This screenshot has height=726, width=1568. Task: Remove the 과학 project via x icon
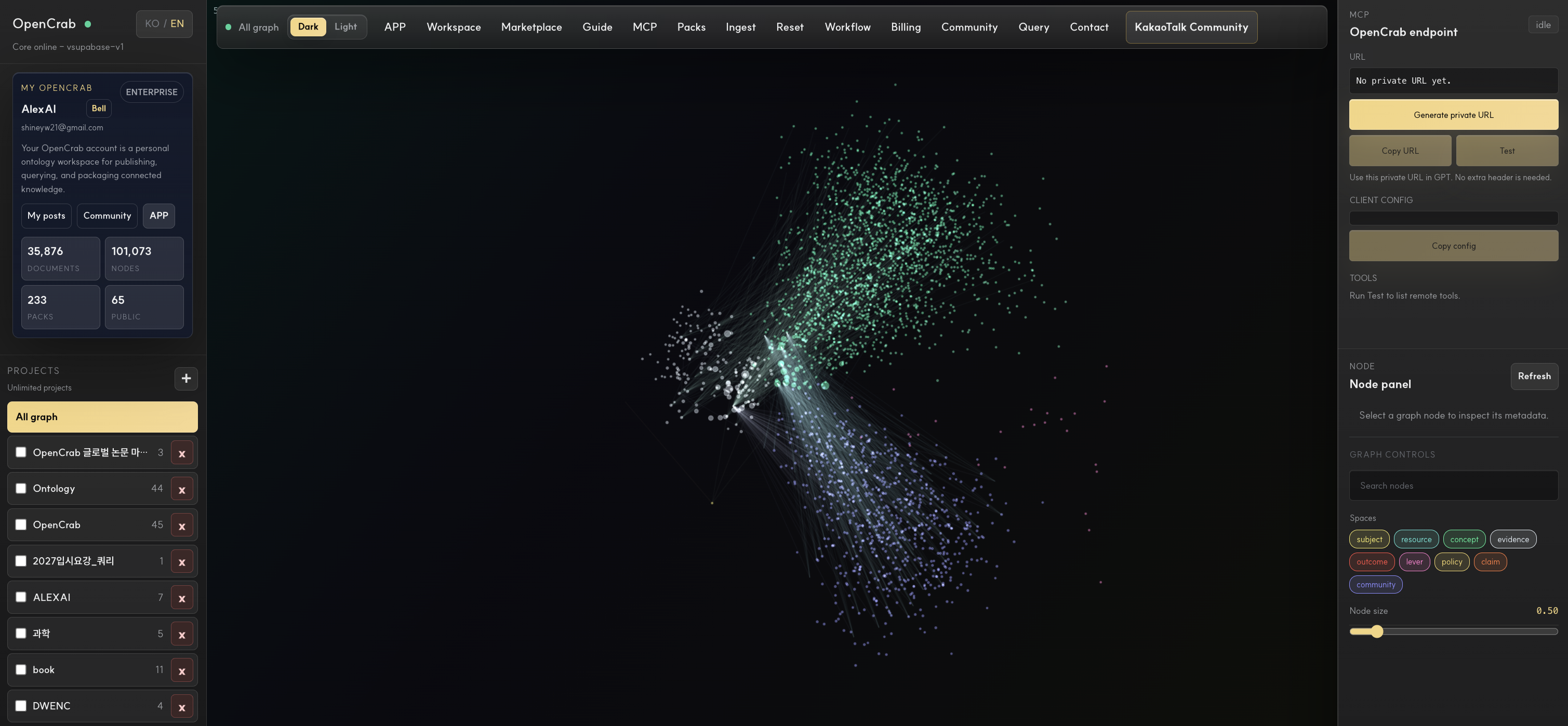pos(181,634)
